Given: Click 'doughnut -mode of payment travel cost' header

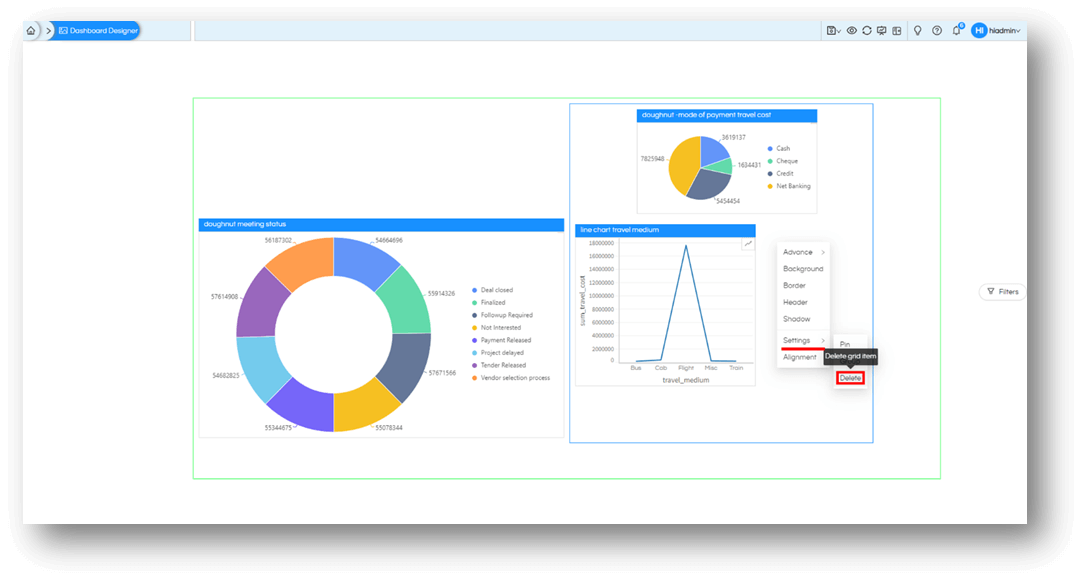Looking at the screenshot, I should 727,116.
